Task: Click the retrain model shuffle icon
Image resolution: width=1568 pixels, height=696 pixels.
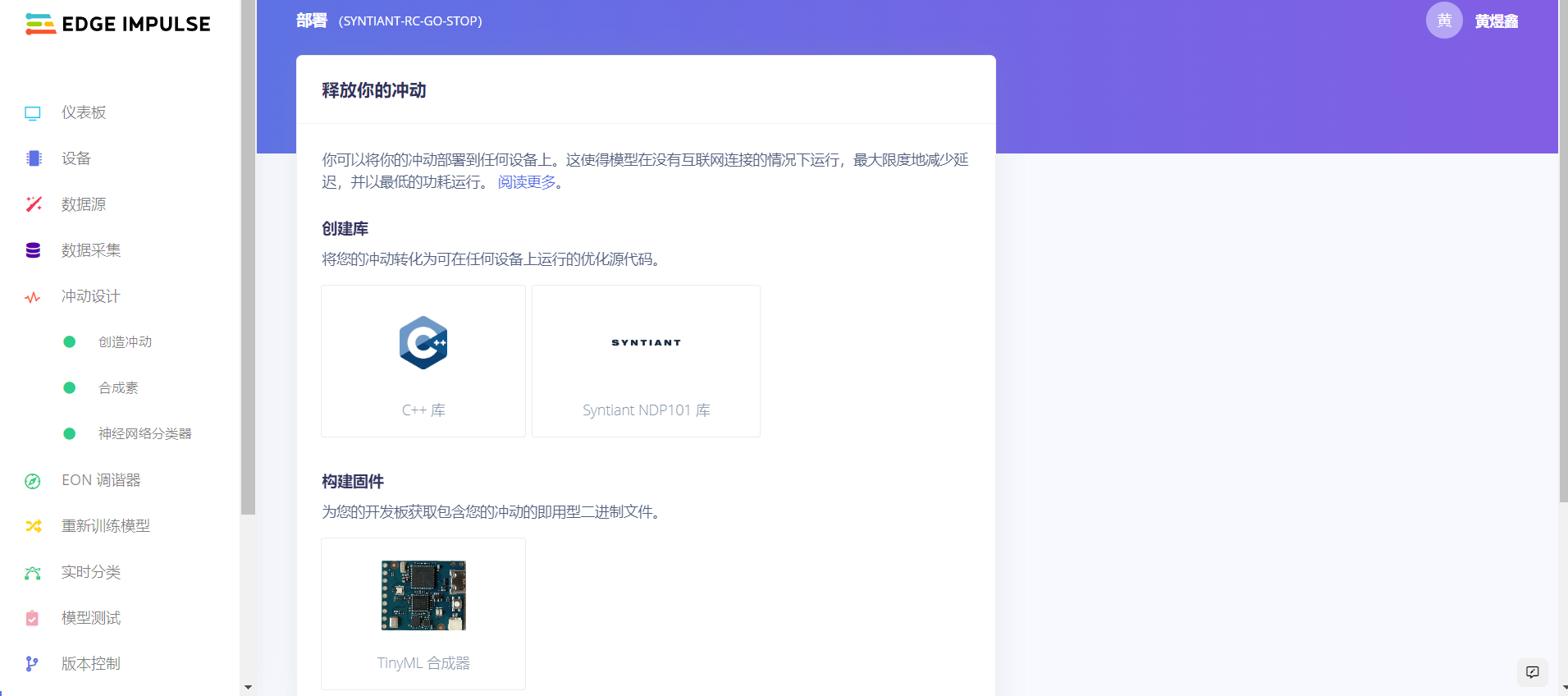Action: 33,526
